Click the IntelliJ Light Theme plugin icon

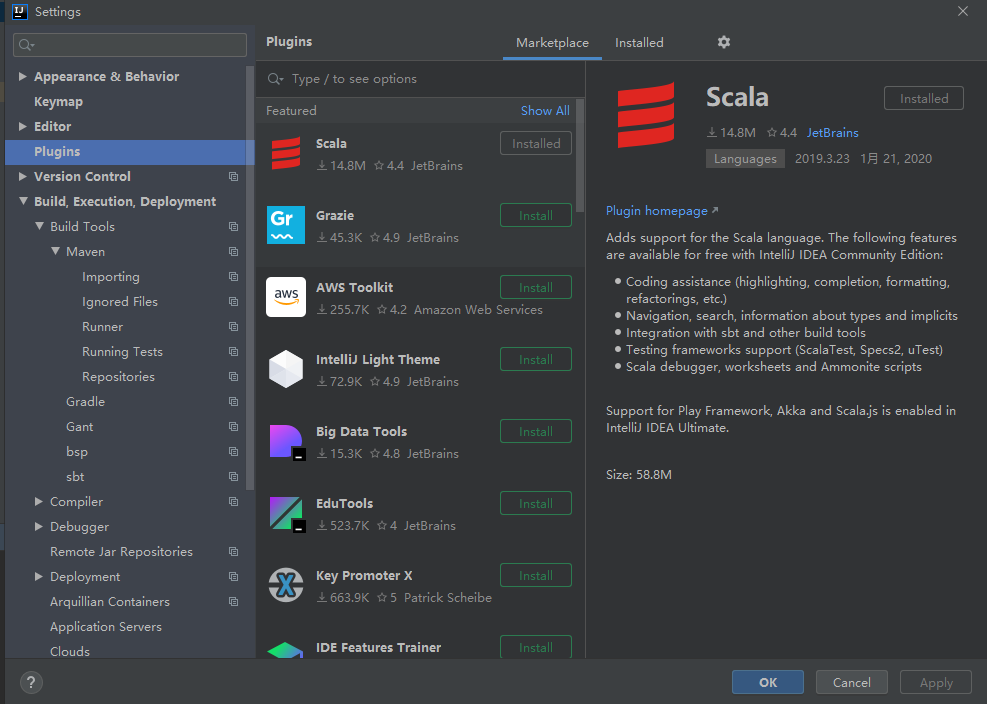(x=286, y=369)
